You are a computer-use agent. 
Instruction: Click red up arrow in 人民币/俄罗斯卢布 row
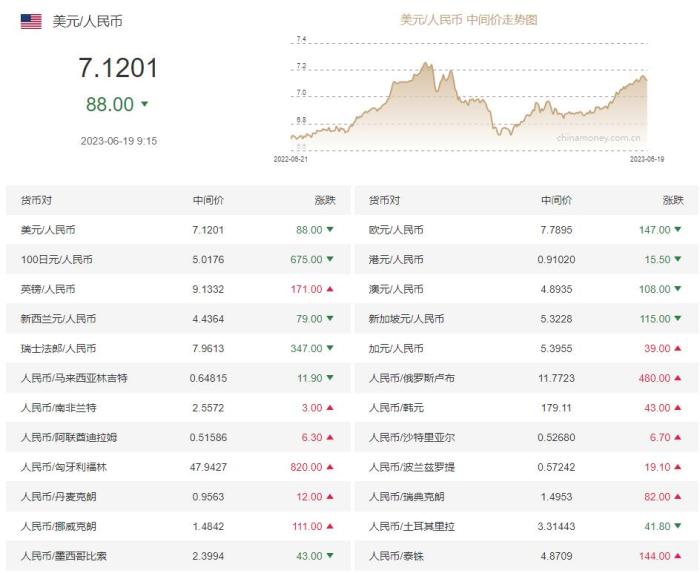(x=678, y=378)
